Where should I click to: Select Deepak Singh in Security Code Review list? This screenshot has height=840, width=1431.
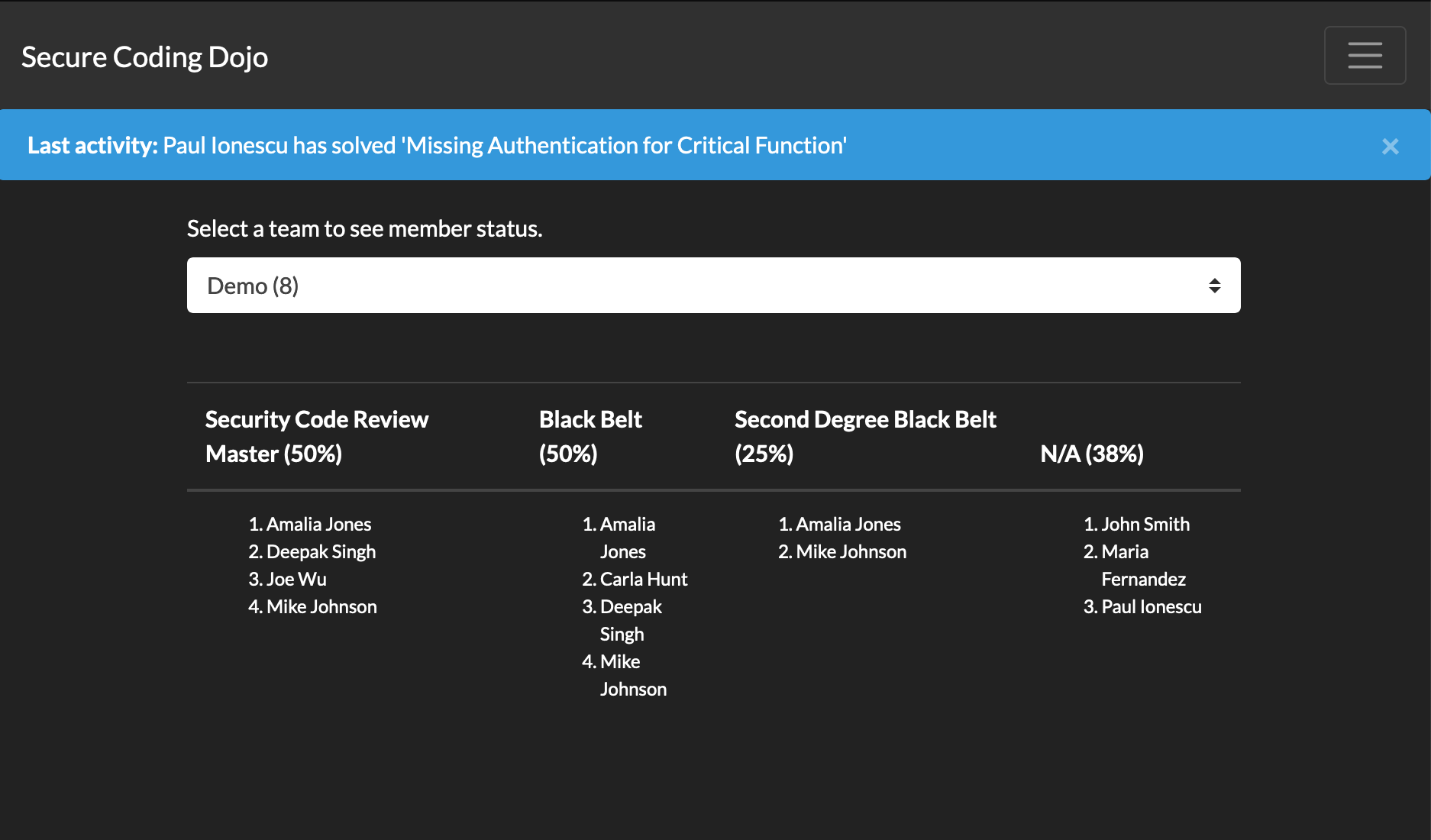tap(321, 552)
